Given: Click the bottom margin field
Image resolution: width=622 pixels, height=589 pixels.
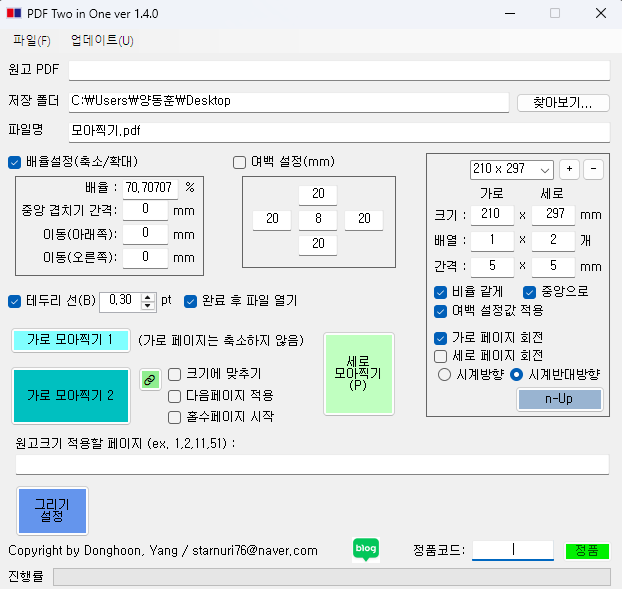Looking at the screenshot, I should point(318,245).
